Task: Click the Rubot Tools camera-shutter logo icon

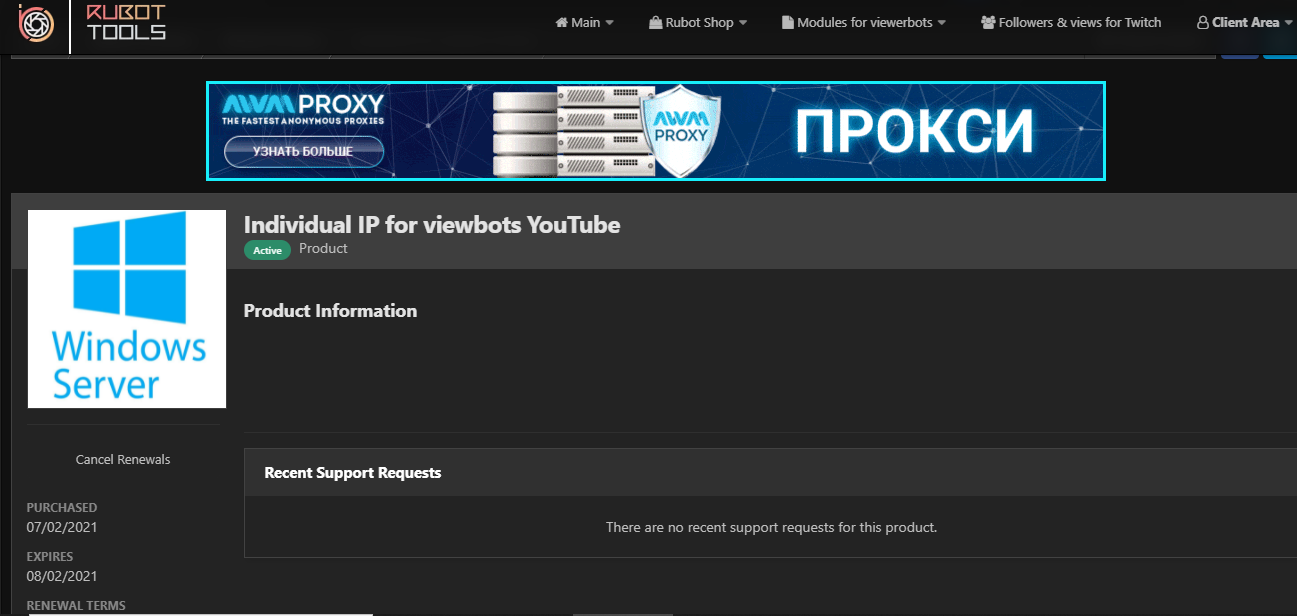Action: (x=36, y=22)
